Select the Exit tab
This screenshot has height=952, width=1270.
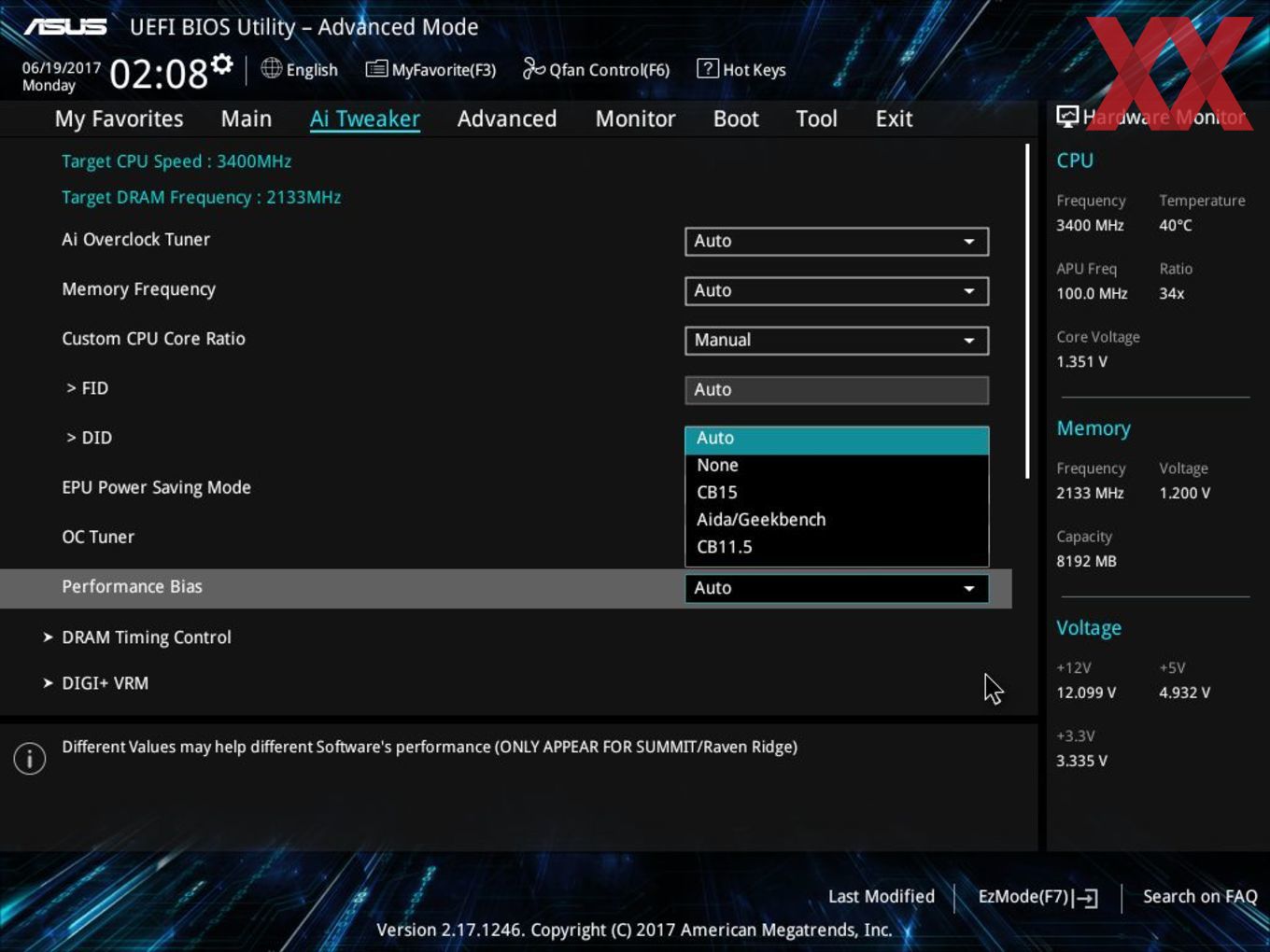point(894,119)
